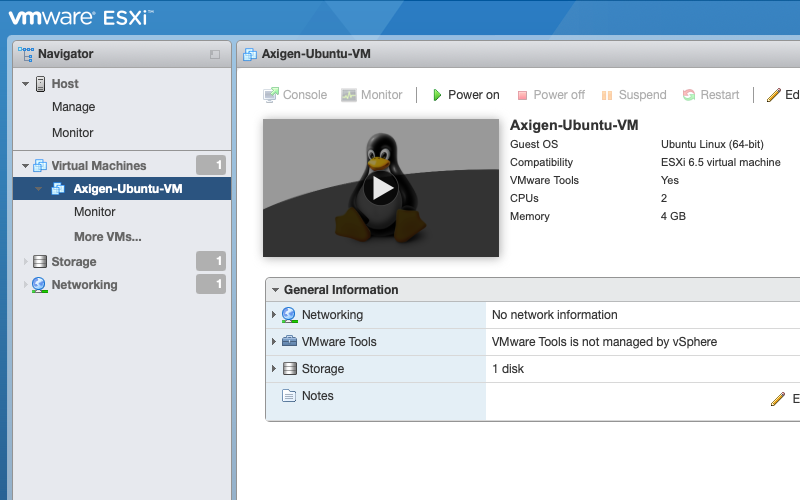Click the VMware Tools 'Yes' value
This screenshot has height=500, width=800.
click(x=669, y=181)
